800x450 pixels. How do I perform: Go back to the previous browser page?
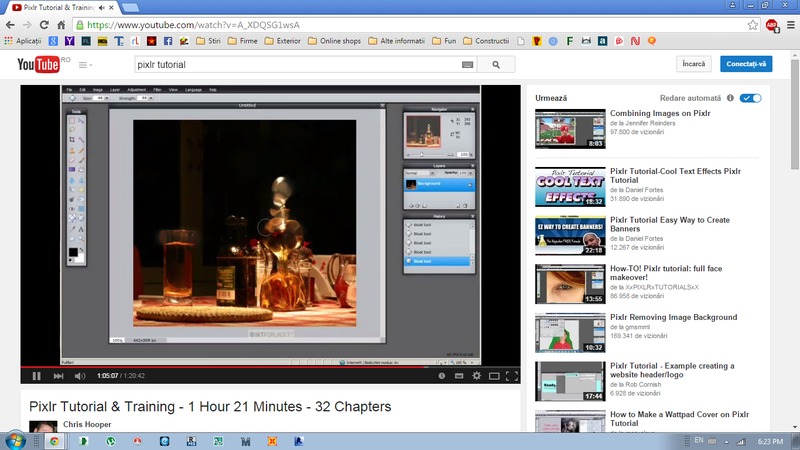pyautogui.click(x=10, y=25)
